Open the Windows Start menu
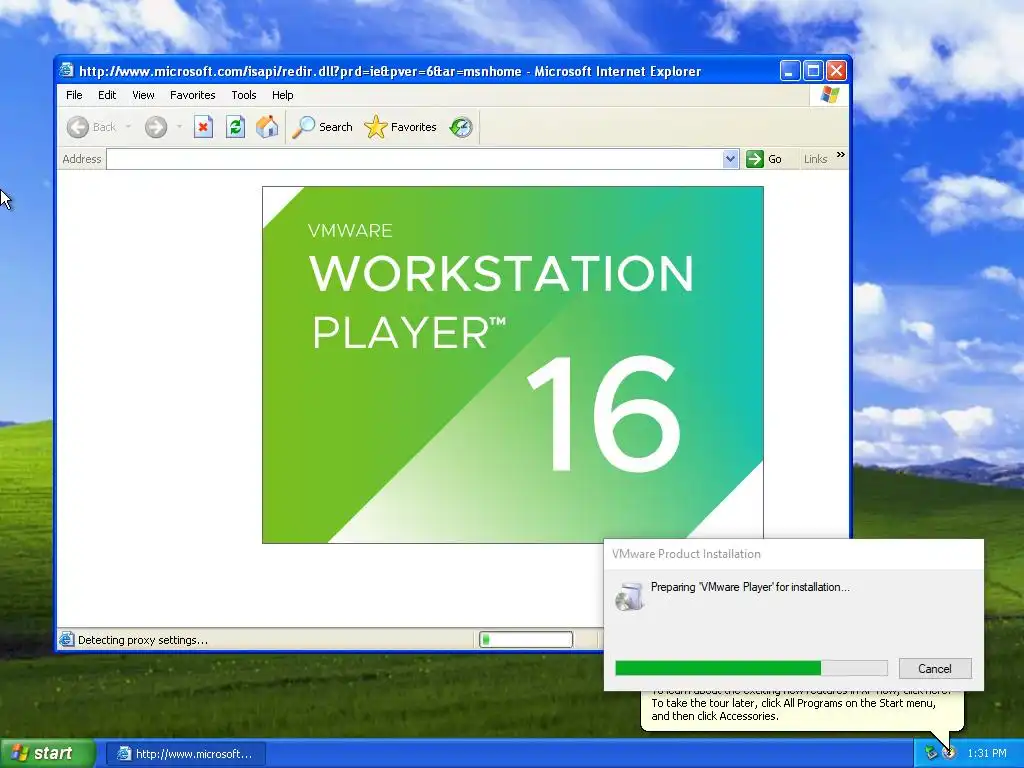 coord(48,753)
